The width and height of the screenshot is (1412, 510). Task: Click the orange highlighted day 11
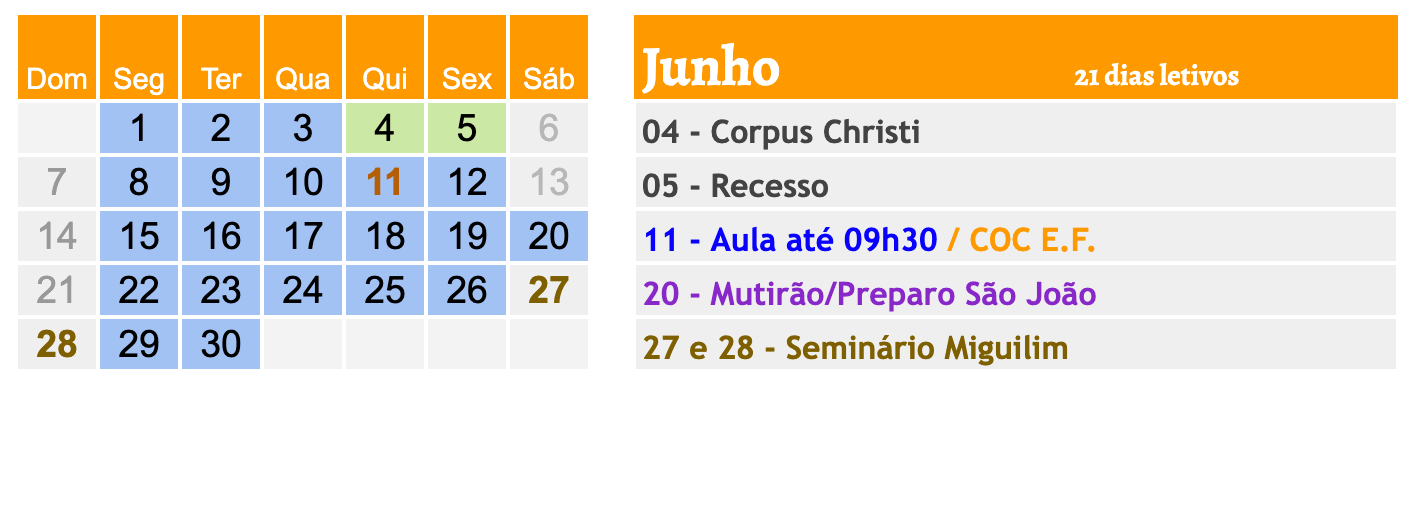coord(385,183)
